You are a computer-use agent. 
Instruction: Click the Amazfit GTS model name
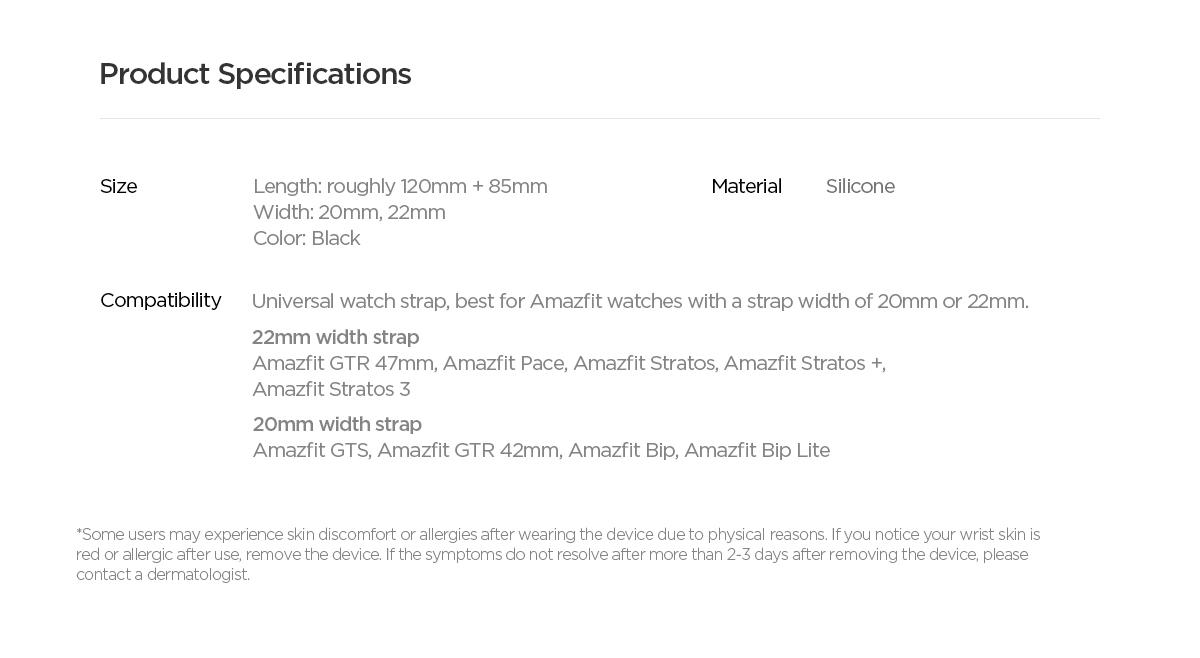pyautogui.click(x=311, y=450)
